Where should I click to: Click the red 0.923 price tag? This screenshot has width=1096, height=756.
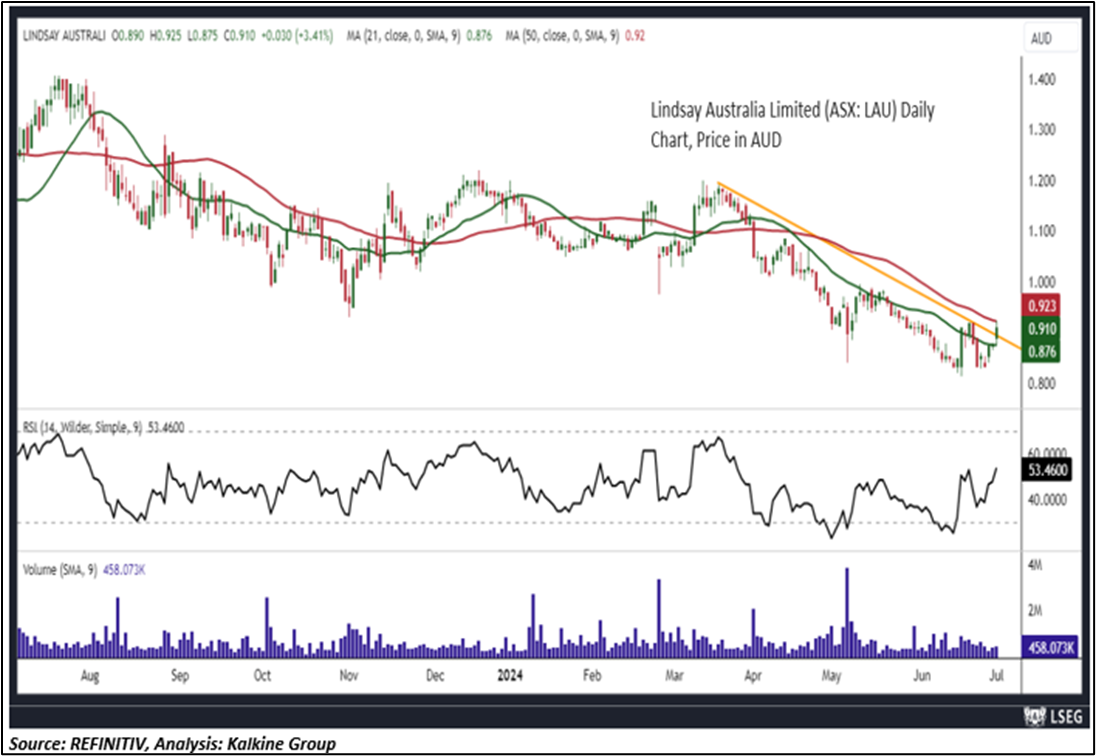coord(1041,305)
